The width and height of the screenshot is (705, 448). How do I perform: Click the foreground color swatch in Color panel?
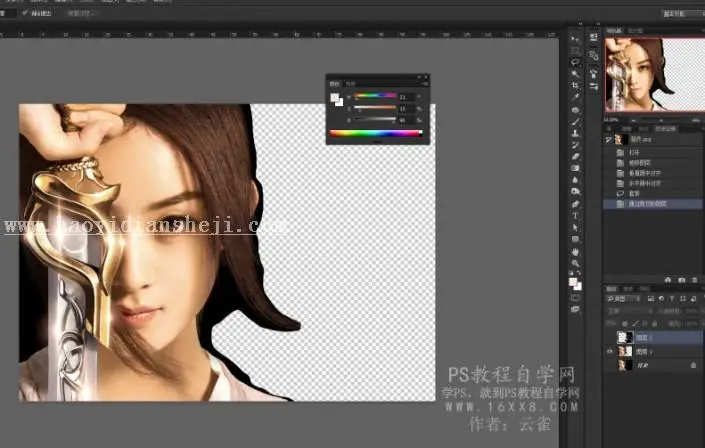click(x=334, y=97)
